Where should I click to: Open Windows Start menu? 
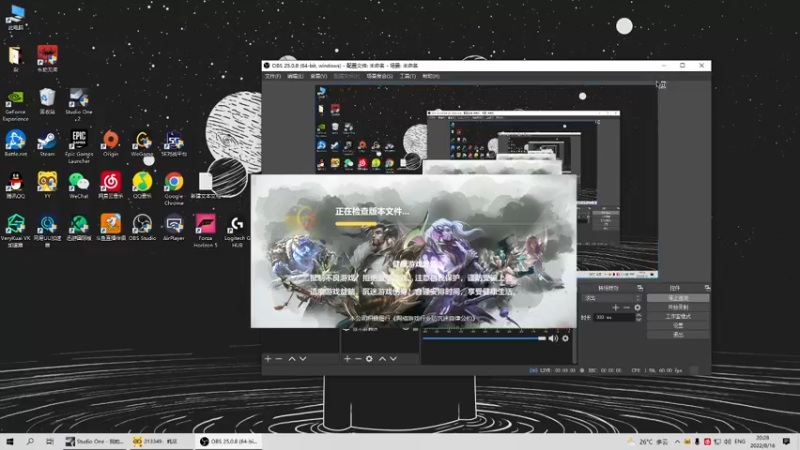click(x=10, y=441)
